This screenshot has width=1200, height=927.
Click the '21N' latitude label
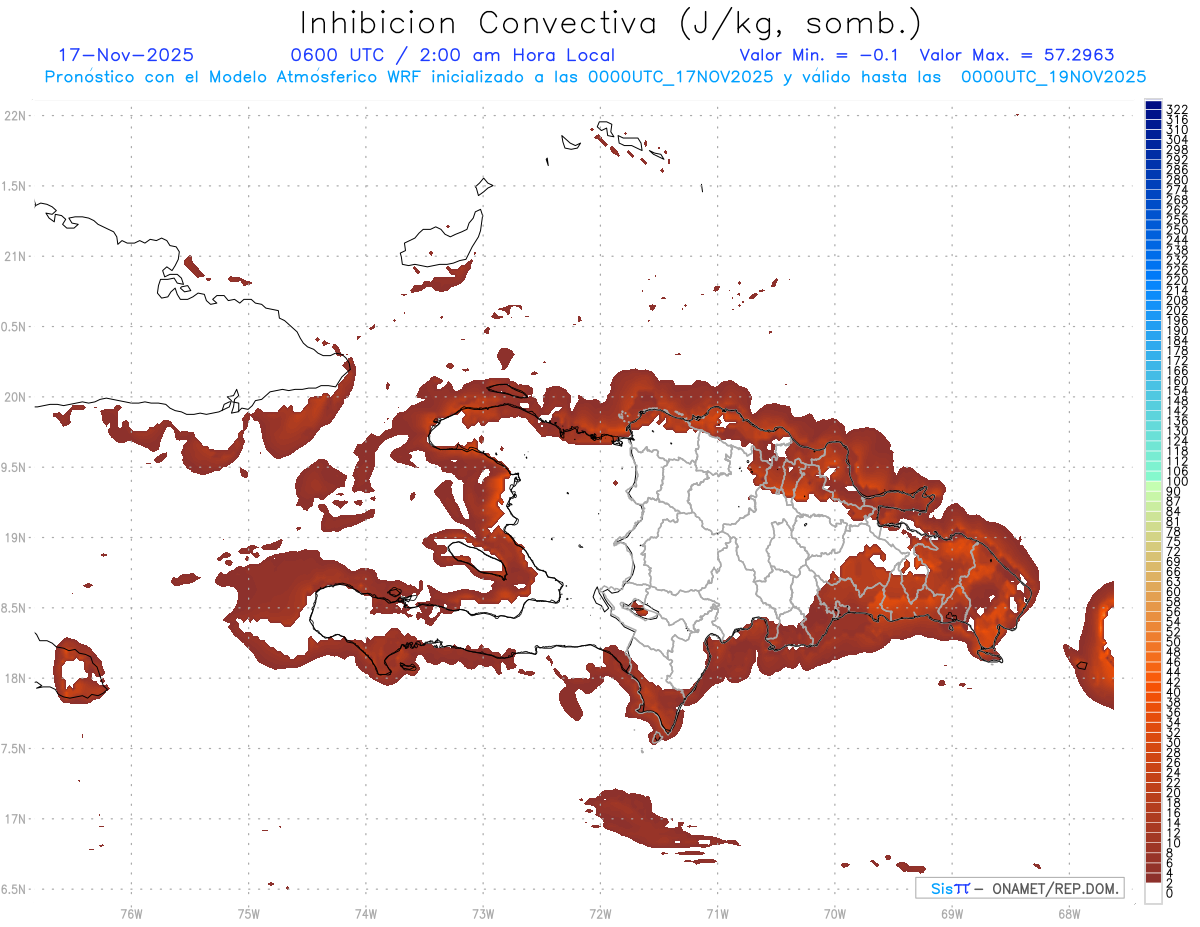click(x=14, y=257)
